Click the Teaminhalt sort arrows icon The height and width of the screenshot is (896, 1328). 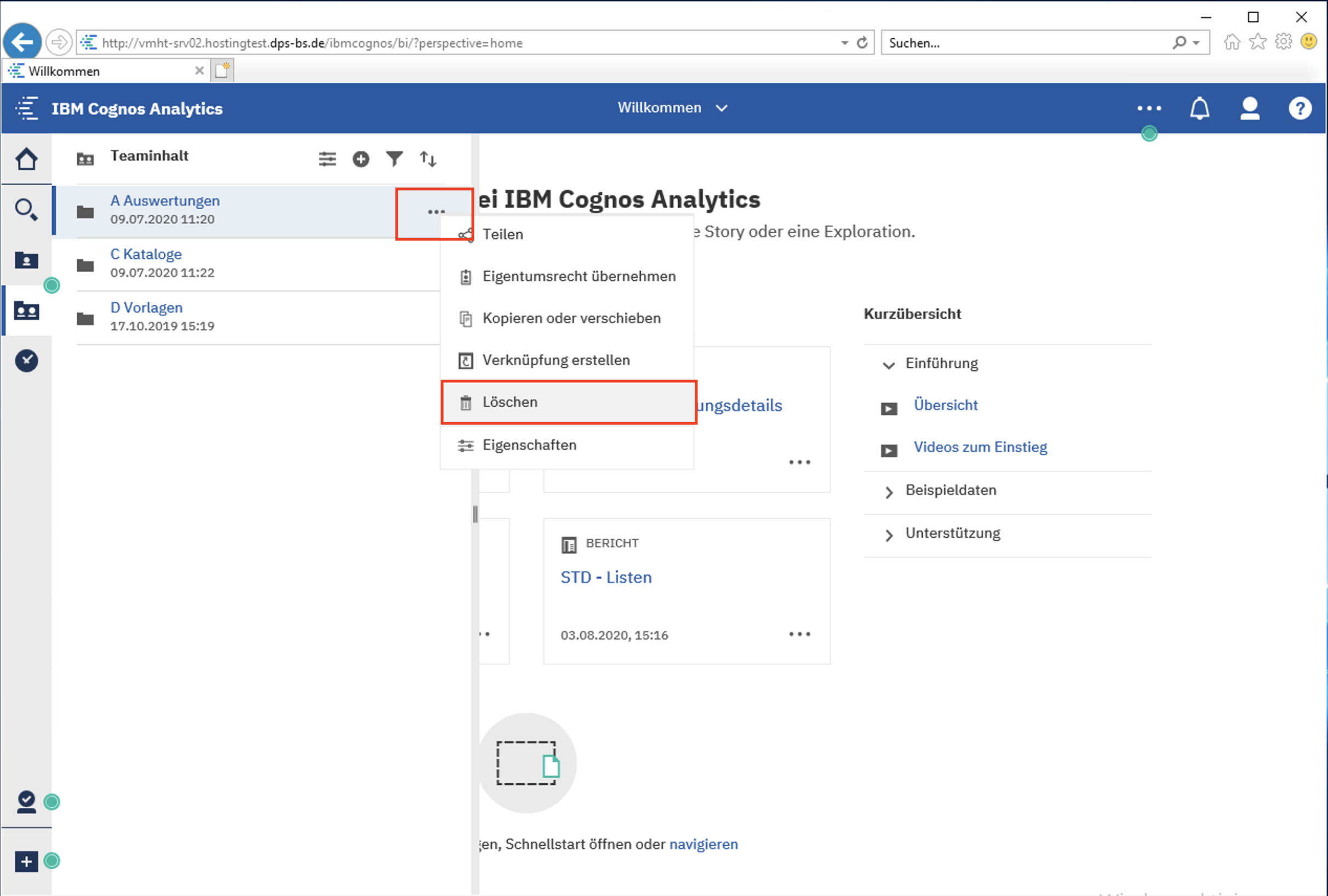428,159
